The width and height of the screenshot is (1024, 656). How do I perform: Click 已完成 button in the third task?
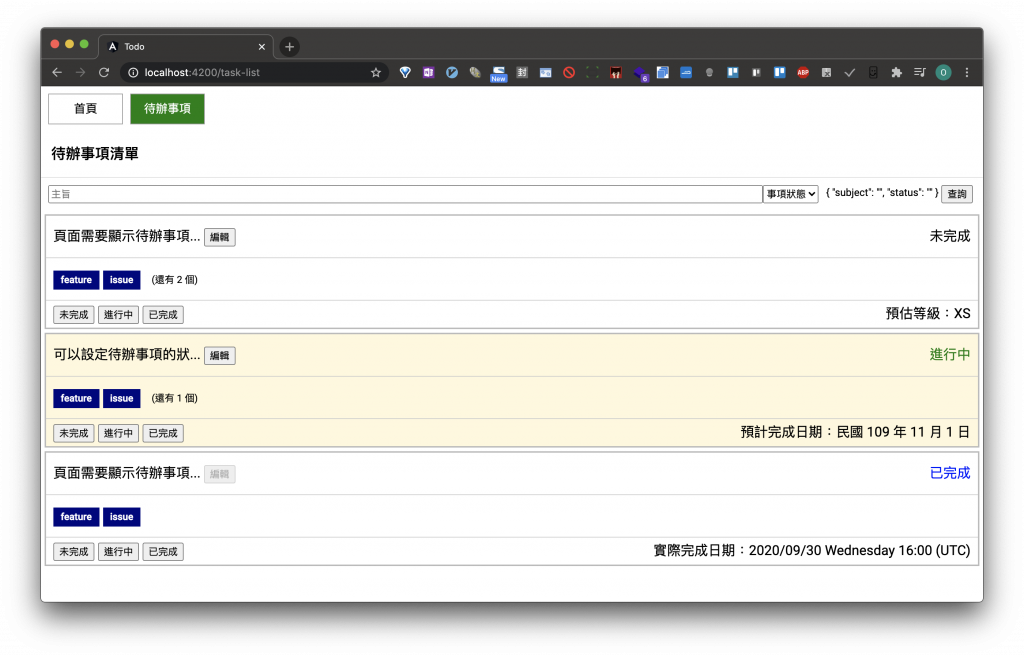click(x=163, y=551)
